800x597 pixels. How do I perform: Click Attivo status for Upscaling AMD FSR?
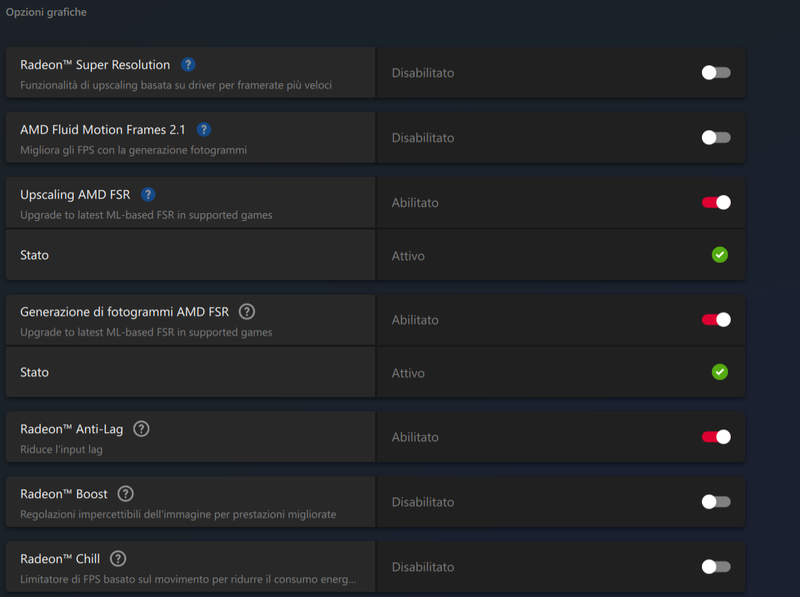tap(408, 256)
